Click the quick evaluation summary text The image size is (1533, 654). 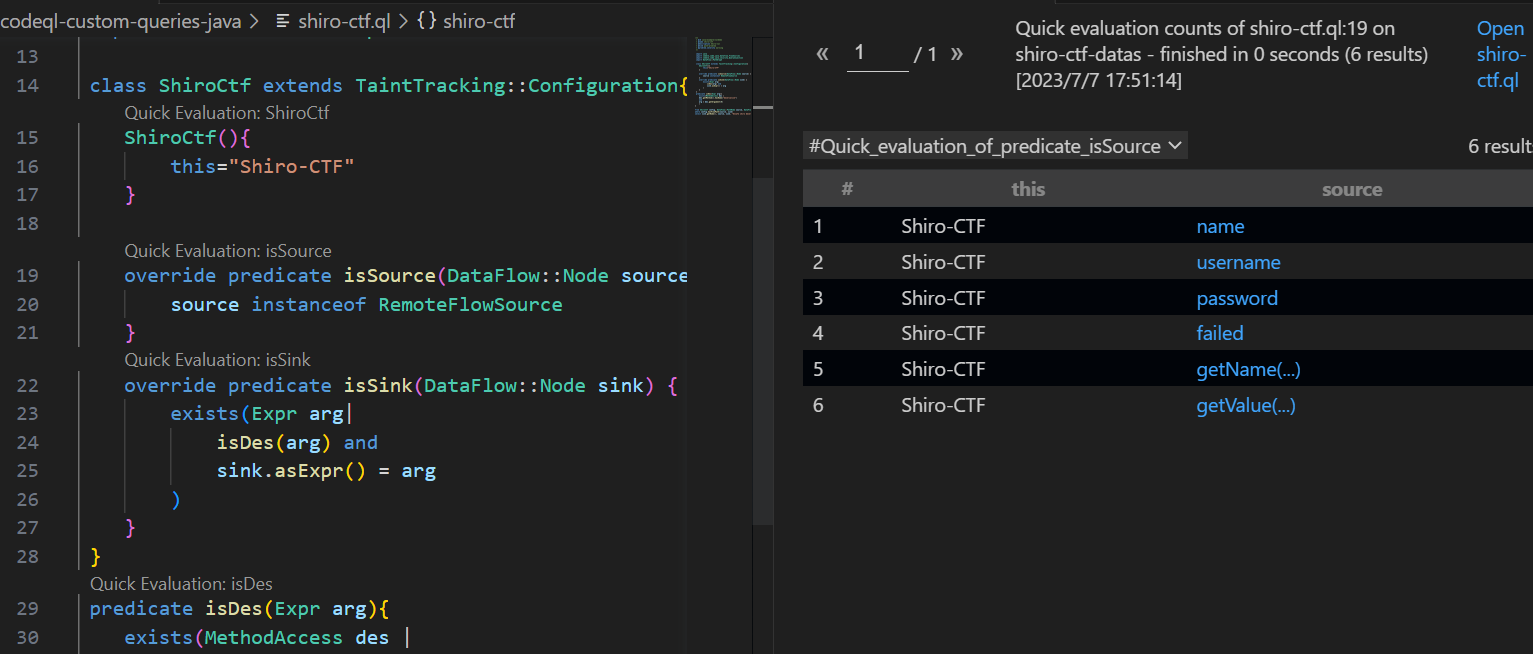click(1221, 54)
